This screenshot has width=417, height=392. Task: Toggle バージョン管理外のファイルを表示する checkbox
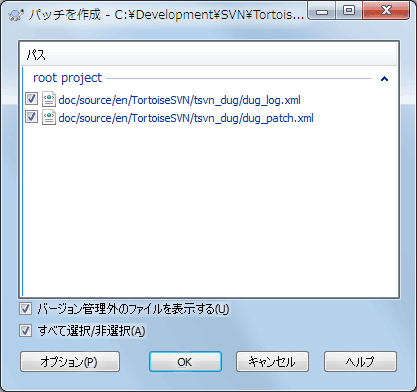click(25, 309)
